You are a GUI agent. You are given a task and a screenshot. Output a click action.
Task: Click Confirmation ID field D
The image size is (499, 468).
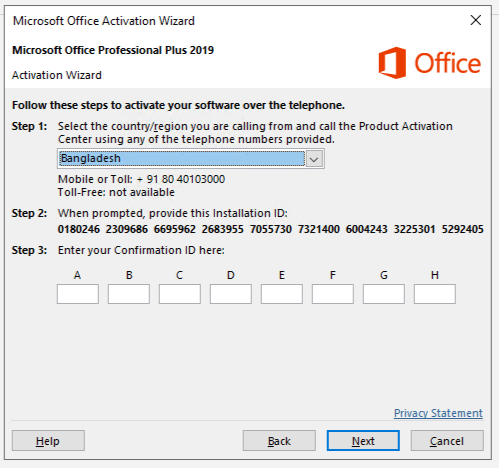(231, 294)
